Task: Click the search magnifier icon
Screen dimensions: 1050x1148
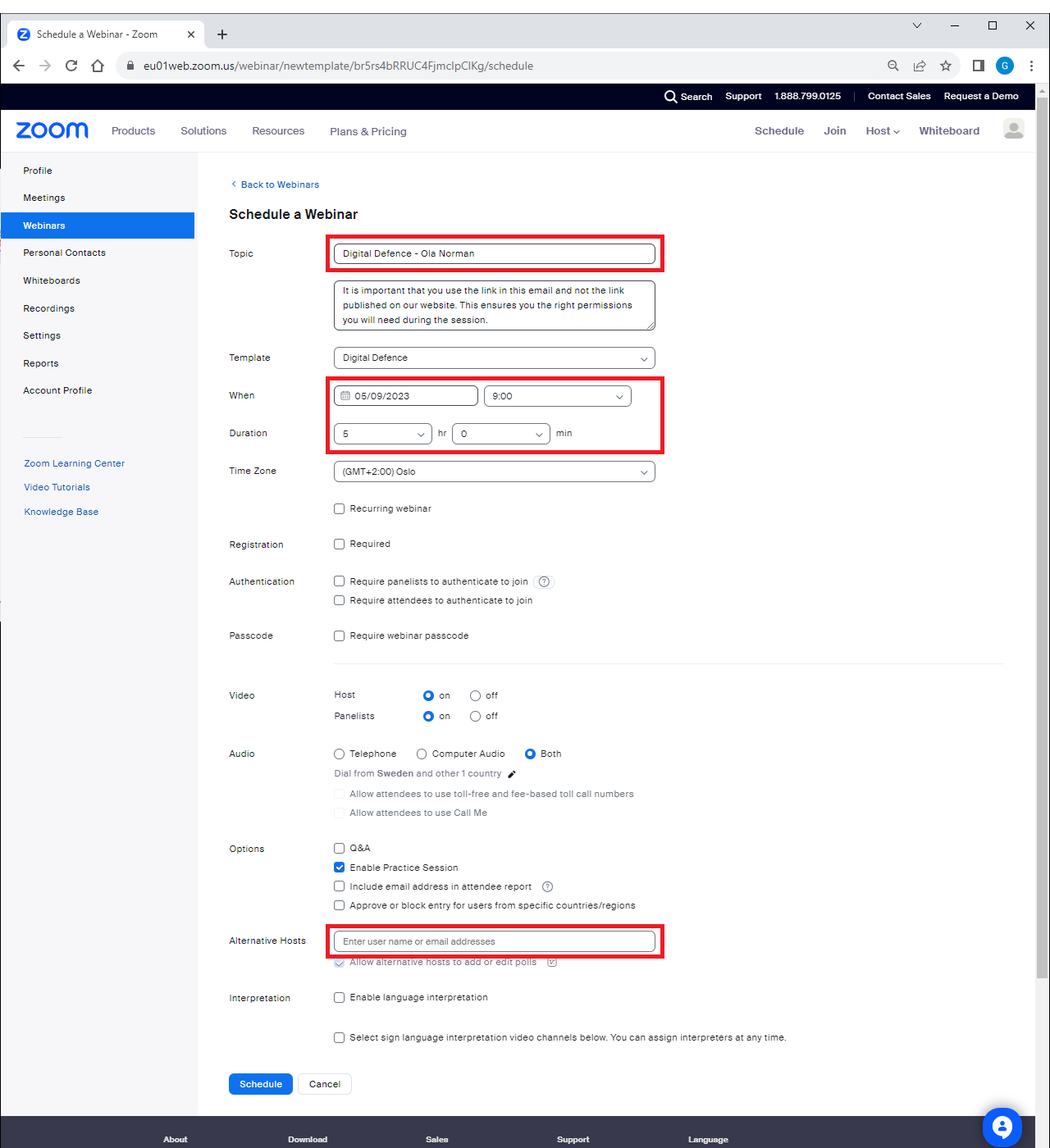Action: click(x=671, y=97)
